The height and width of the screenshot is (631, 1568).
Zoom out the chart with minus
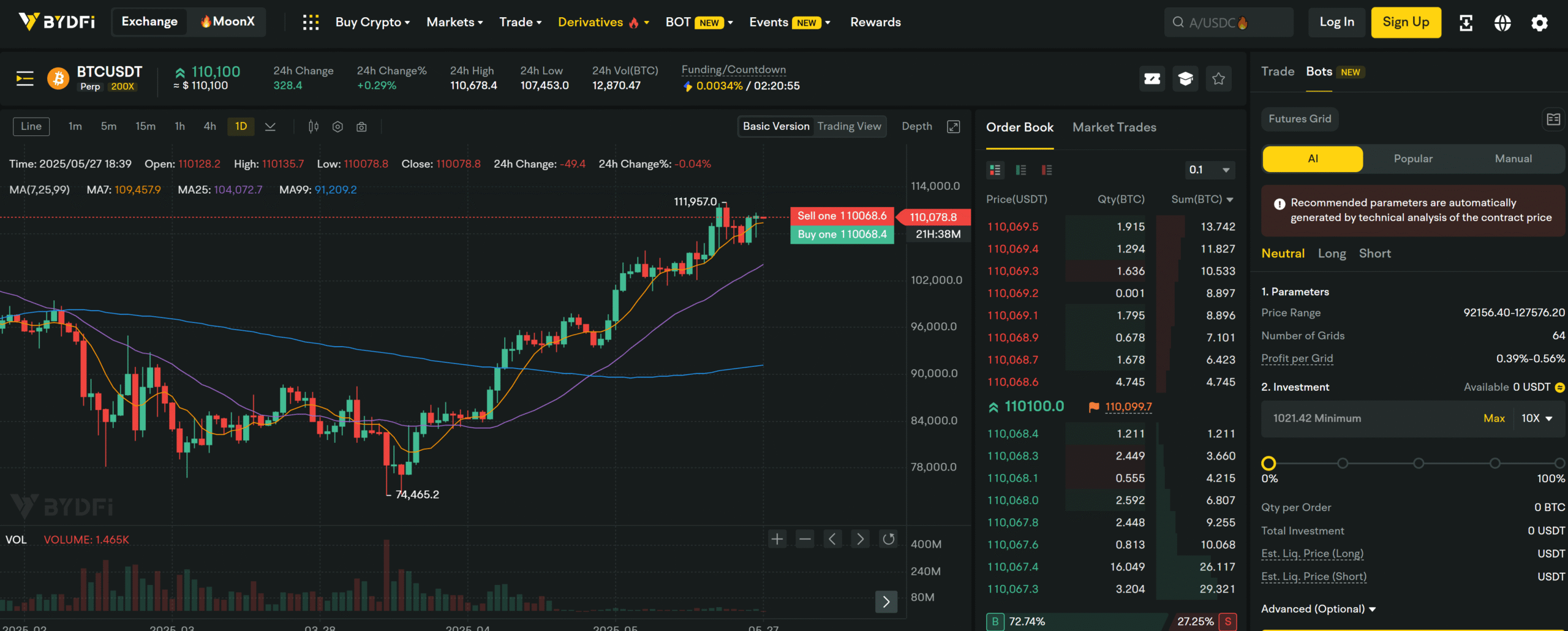click(805, 539)
